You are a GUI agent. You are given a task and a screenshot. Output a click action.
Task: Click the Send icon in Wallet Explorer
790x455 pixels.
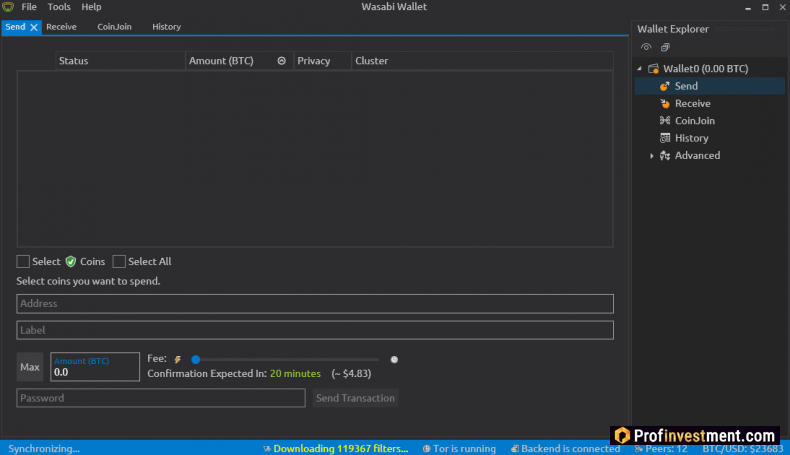tap(665, 86)
